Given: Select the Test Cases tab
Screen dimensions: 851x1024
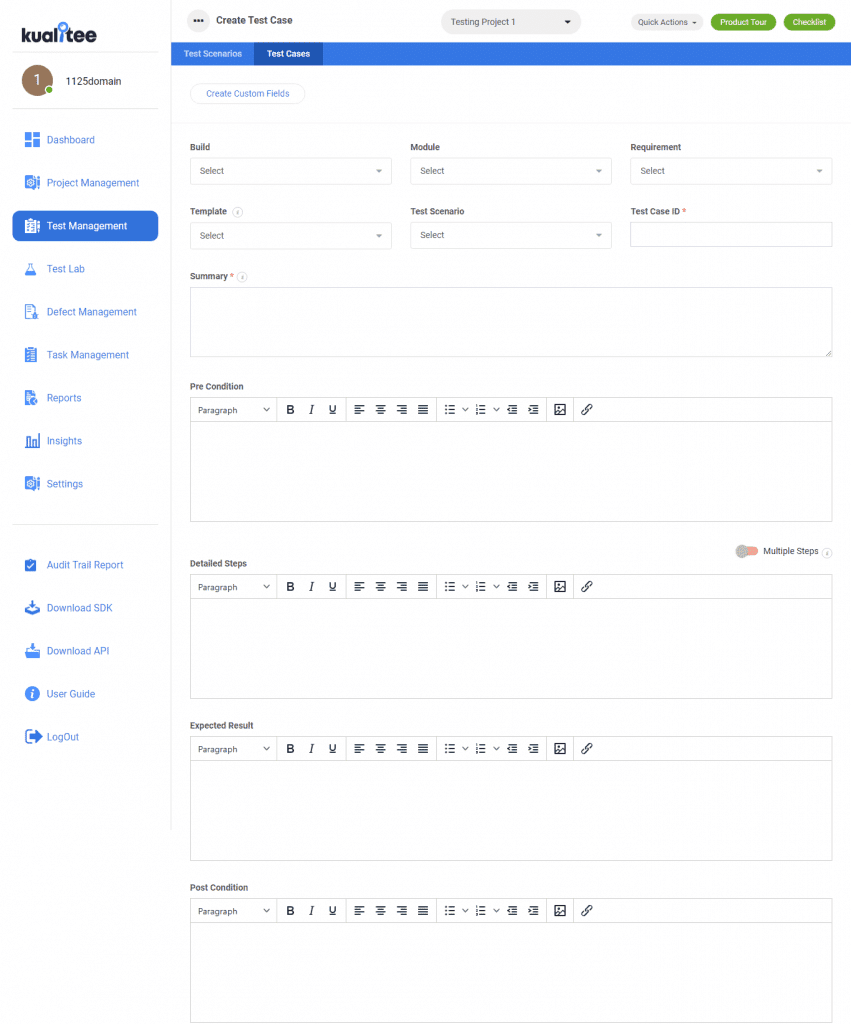Looking at the screenshot, I should point(288,54).
